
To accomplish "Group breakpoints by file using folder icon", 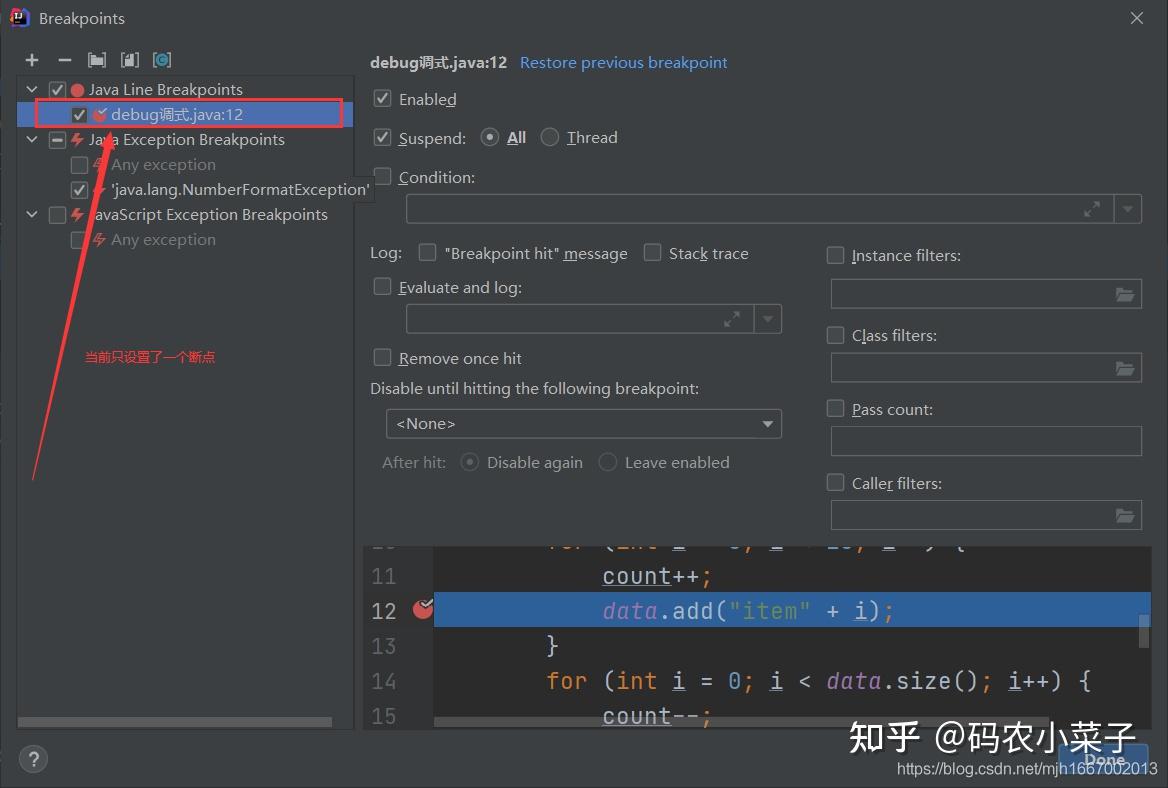I will click(x=96, y=59).
